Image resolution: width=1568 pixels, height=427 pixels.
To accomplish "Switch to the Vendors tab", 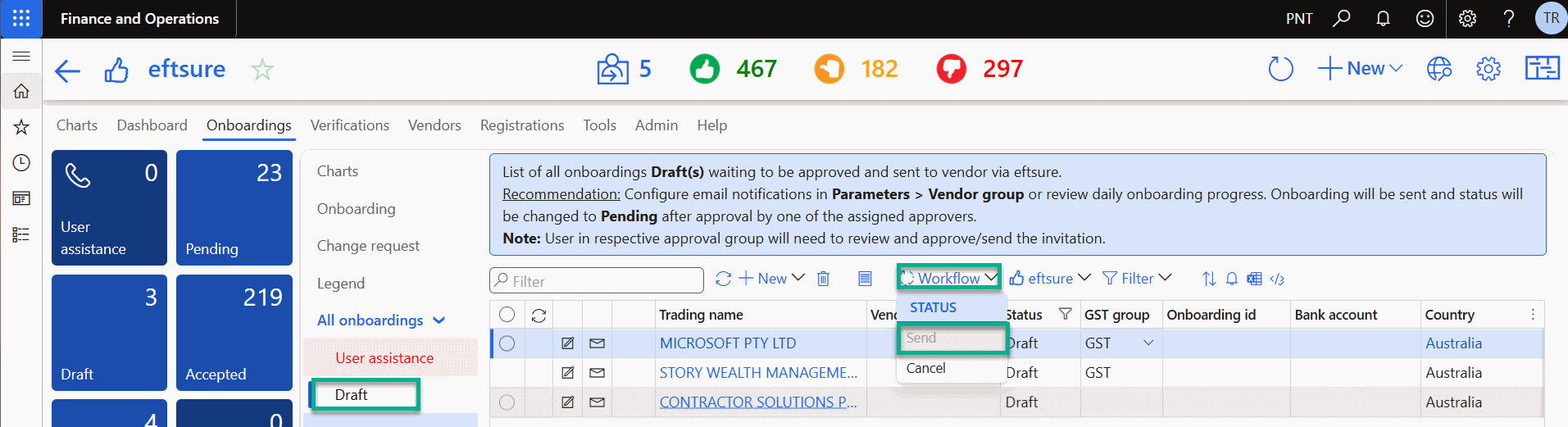I will [x=434, y=125].
